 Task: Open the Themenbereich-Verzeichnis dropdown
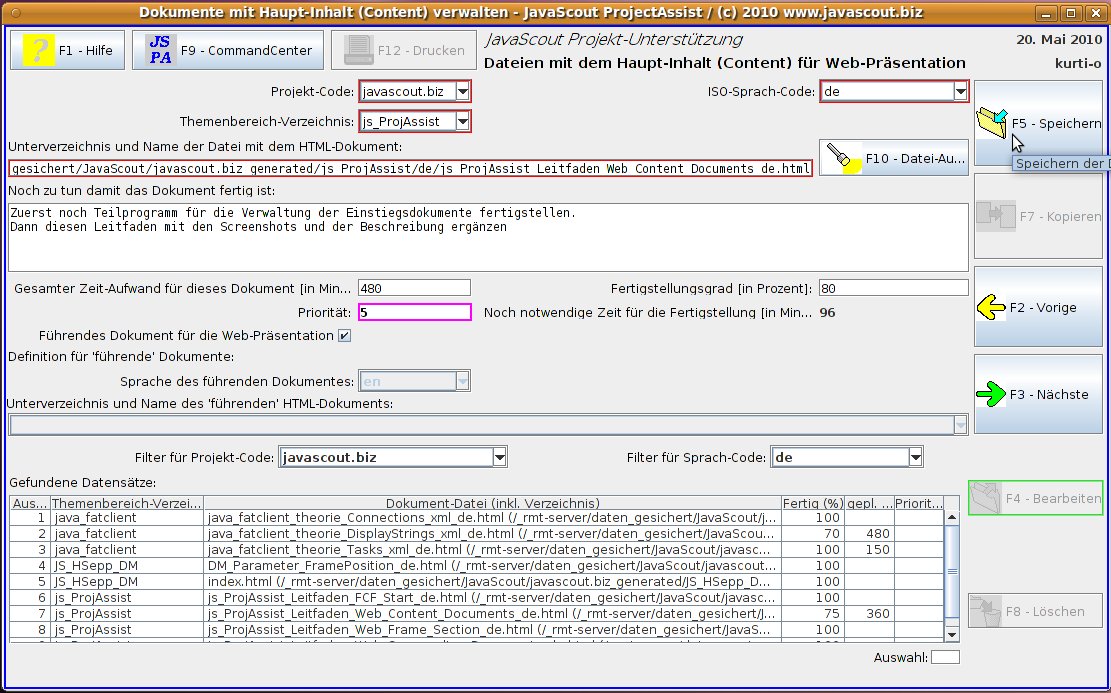(461, 122)
